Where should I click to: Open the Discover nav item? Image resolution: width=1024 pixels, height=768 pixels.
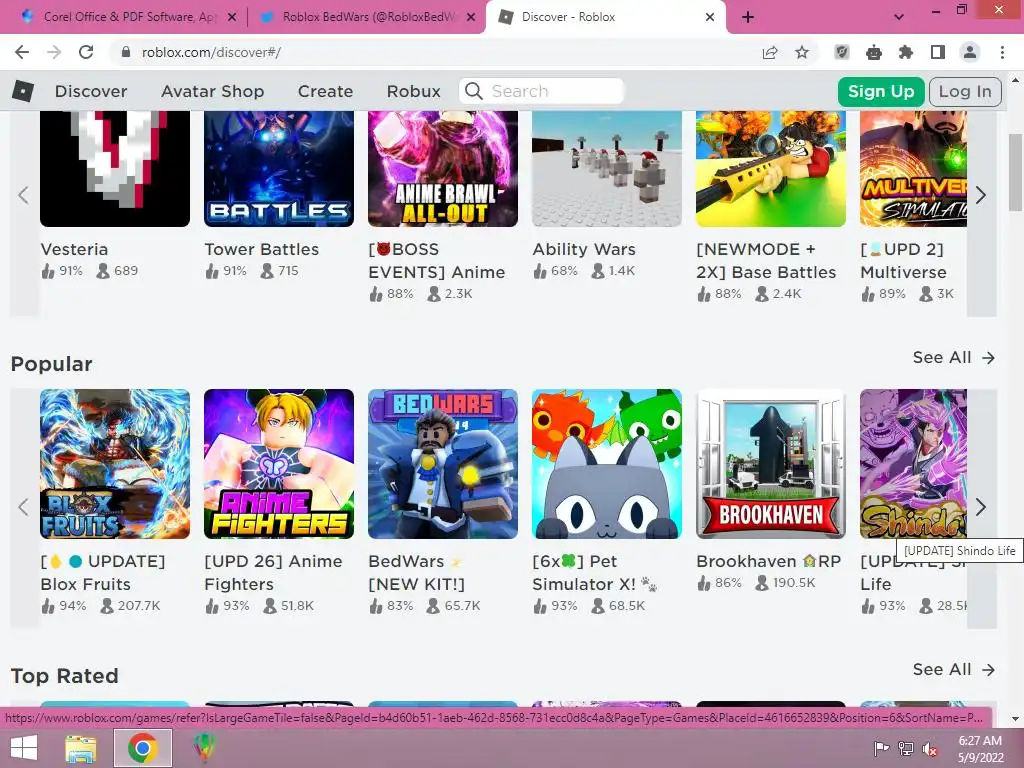pos(91,91)
